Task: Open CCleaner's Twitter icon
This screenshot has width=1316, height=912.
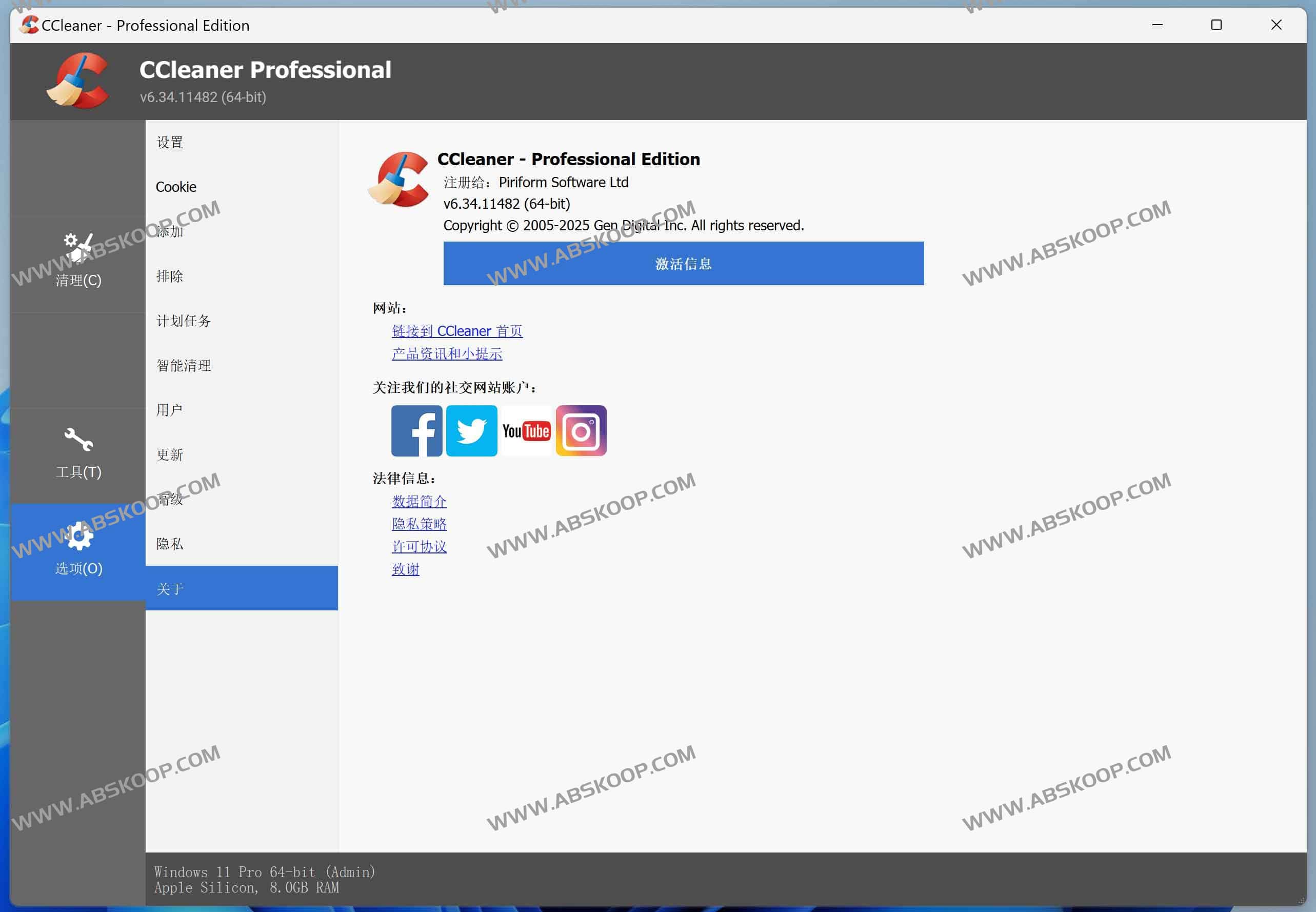Action: [x=471, y=431]
